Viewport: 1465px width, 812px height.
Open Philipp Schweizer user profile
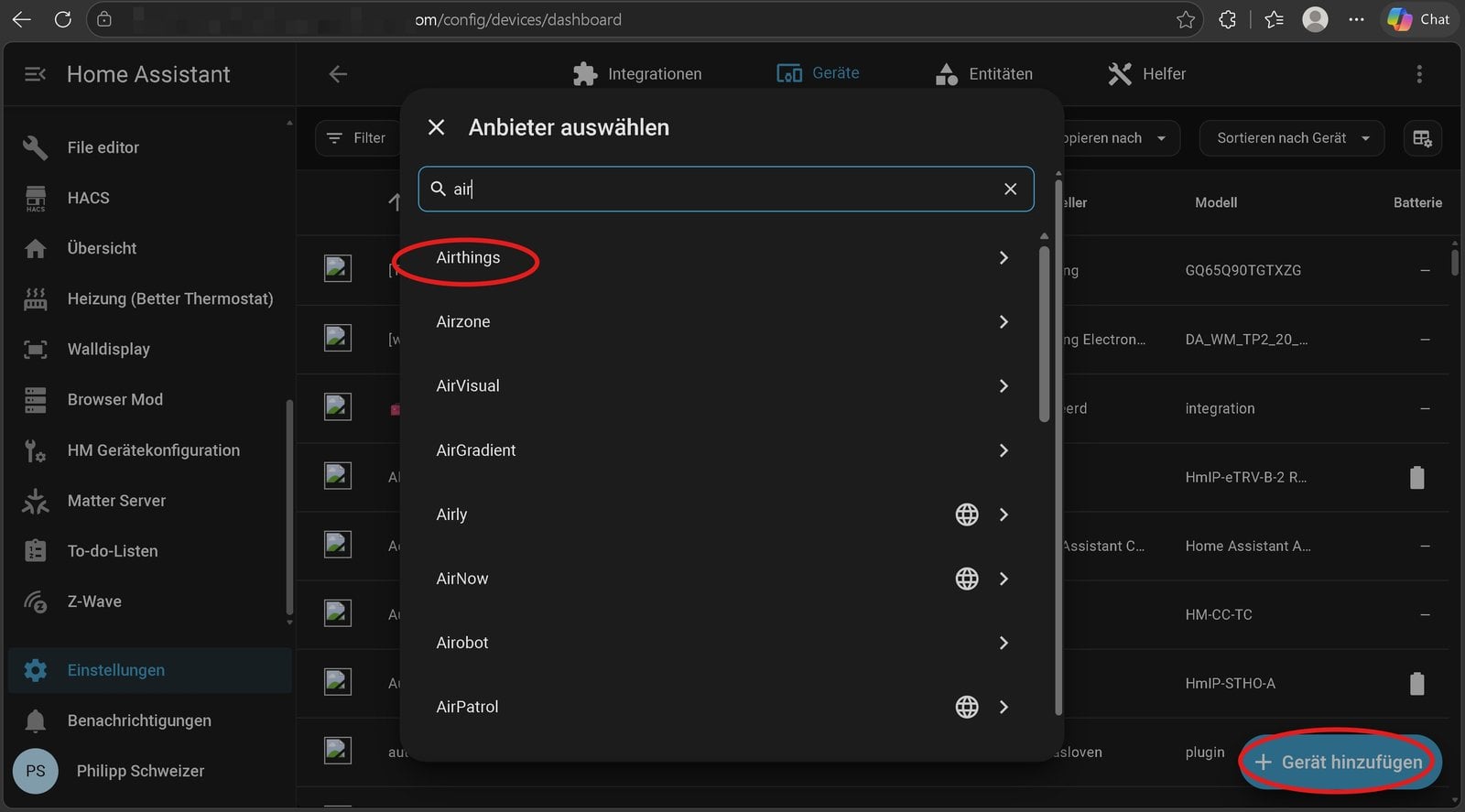148,771
